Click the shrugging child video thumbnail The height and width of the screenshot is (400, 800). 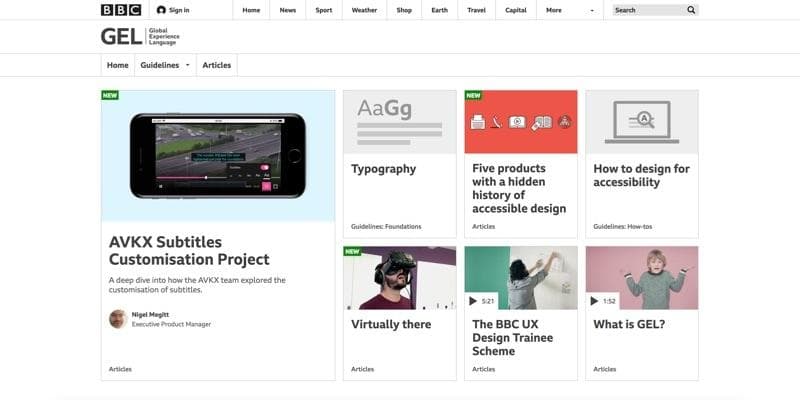(x=642, y=278)
